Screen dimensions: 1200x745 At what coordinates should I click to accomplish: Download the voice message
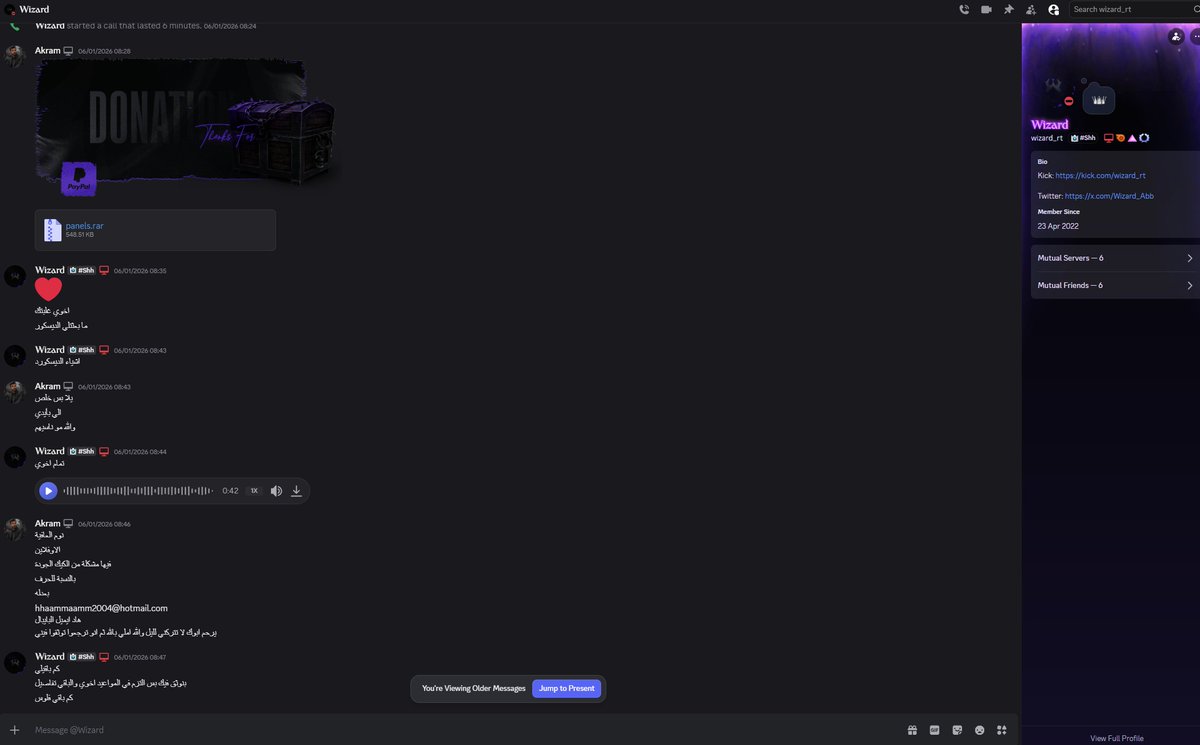pos(296,491)
